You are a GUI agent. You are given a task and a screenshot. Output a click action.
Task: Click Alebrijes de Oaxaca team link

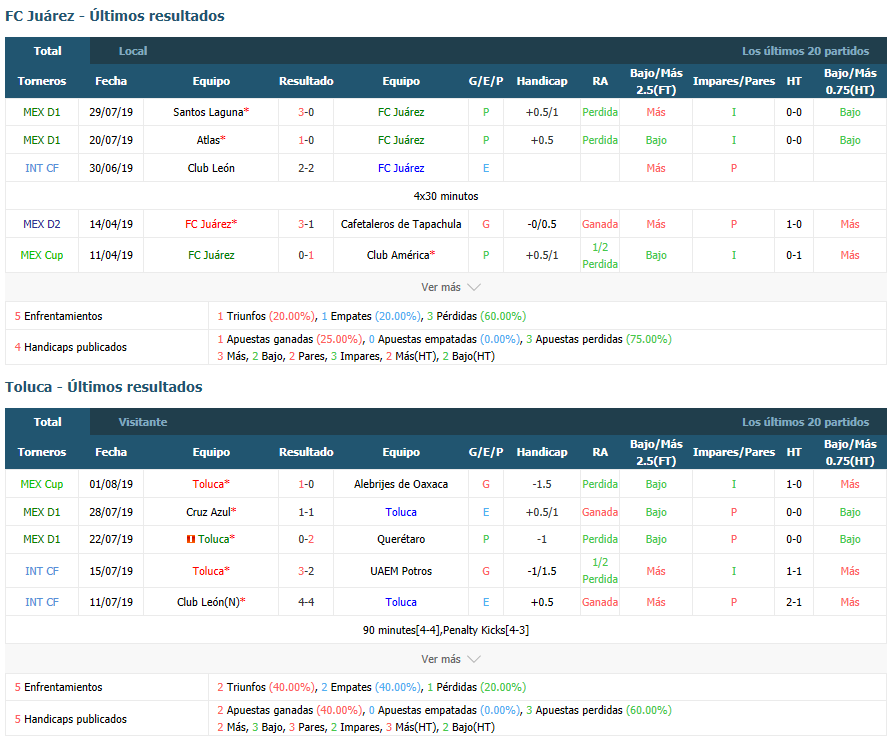point(401,484)
